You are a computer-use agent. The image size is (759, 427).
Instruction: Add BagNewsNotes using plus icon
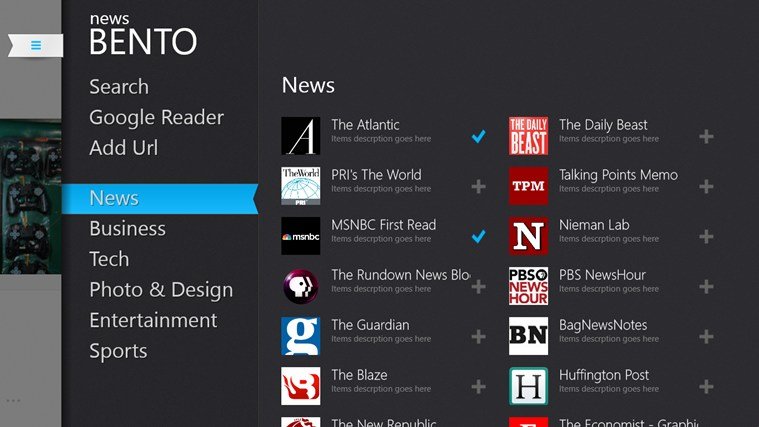point(706,336)
